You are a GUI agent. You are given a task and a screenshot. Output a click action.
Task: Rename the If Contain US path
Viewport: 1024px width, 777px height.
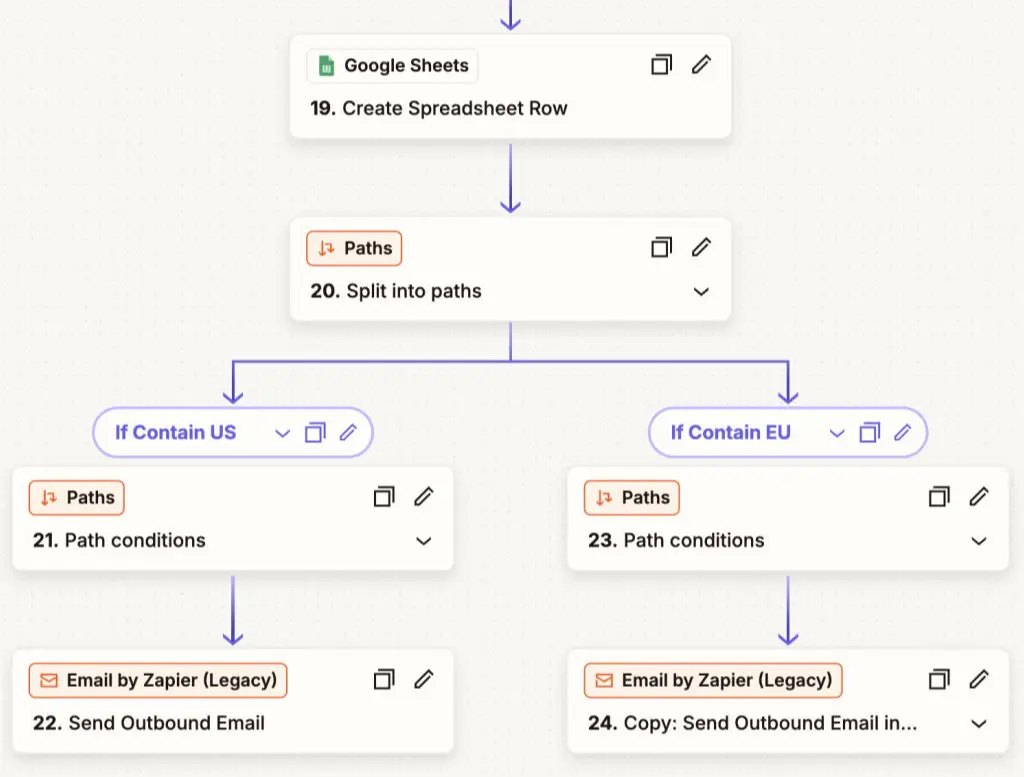tap(348, 433)
